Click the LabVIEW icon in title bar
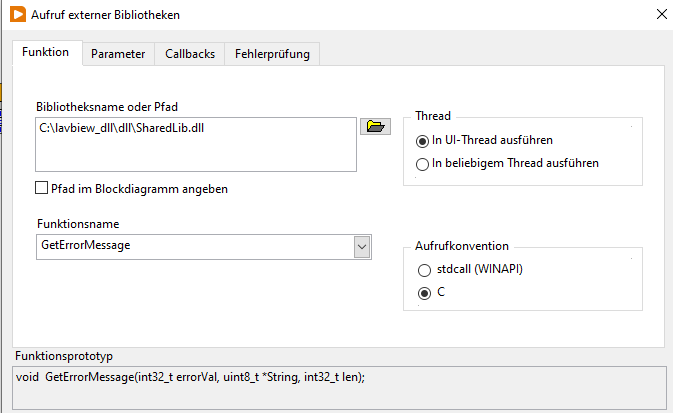Screen dimensions: 673x413 point(18,15)
